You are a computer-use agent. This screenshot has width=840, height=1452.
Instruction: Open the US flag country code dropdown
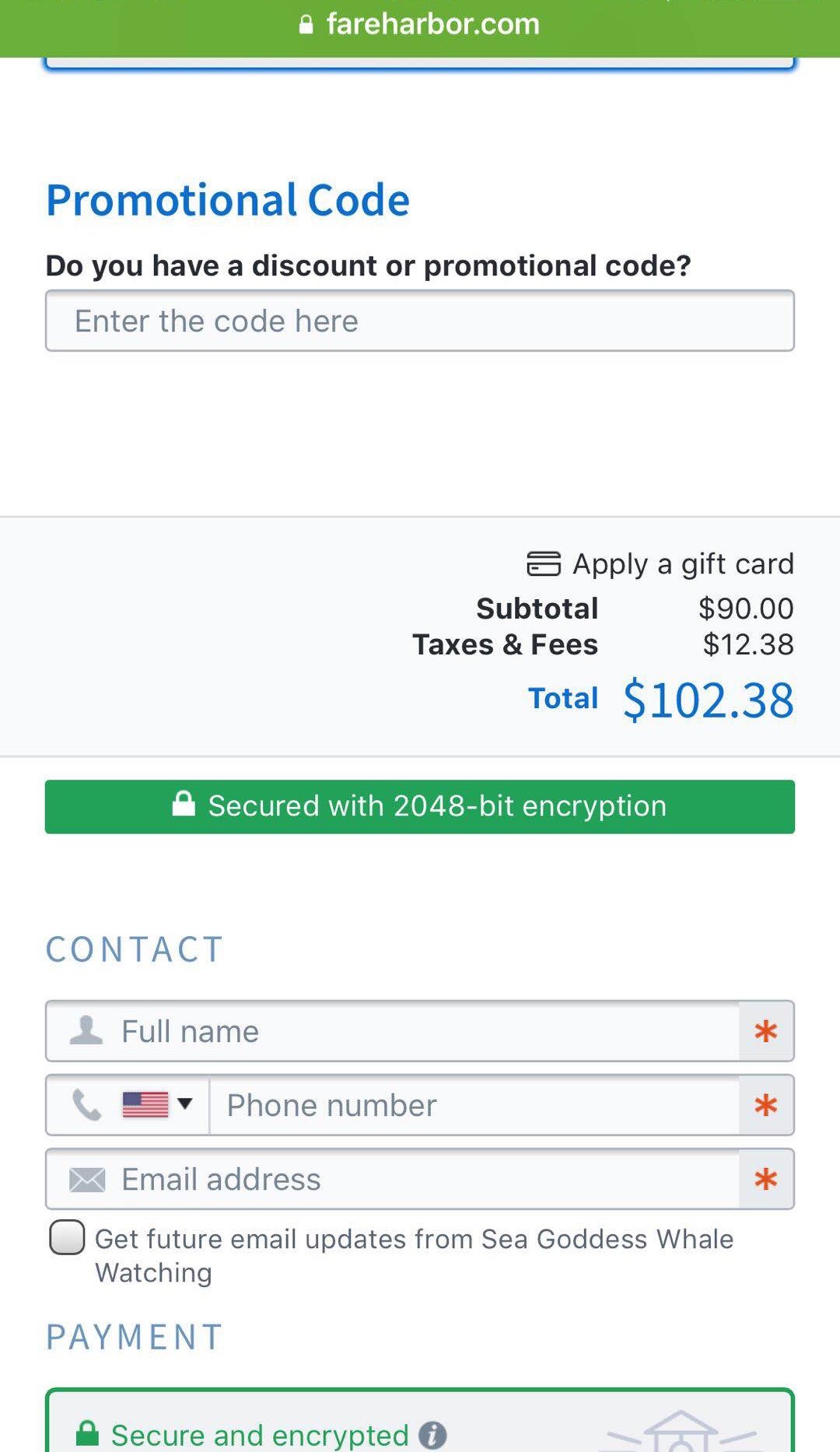[145, 1104]
